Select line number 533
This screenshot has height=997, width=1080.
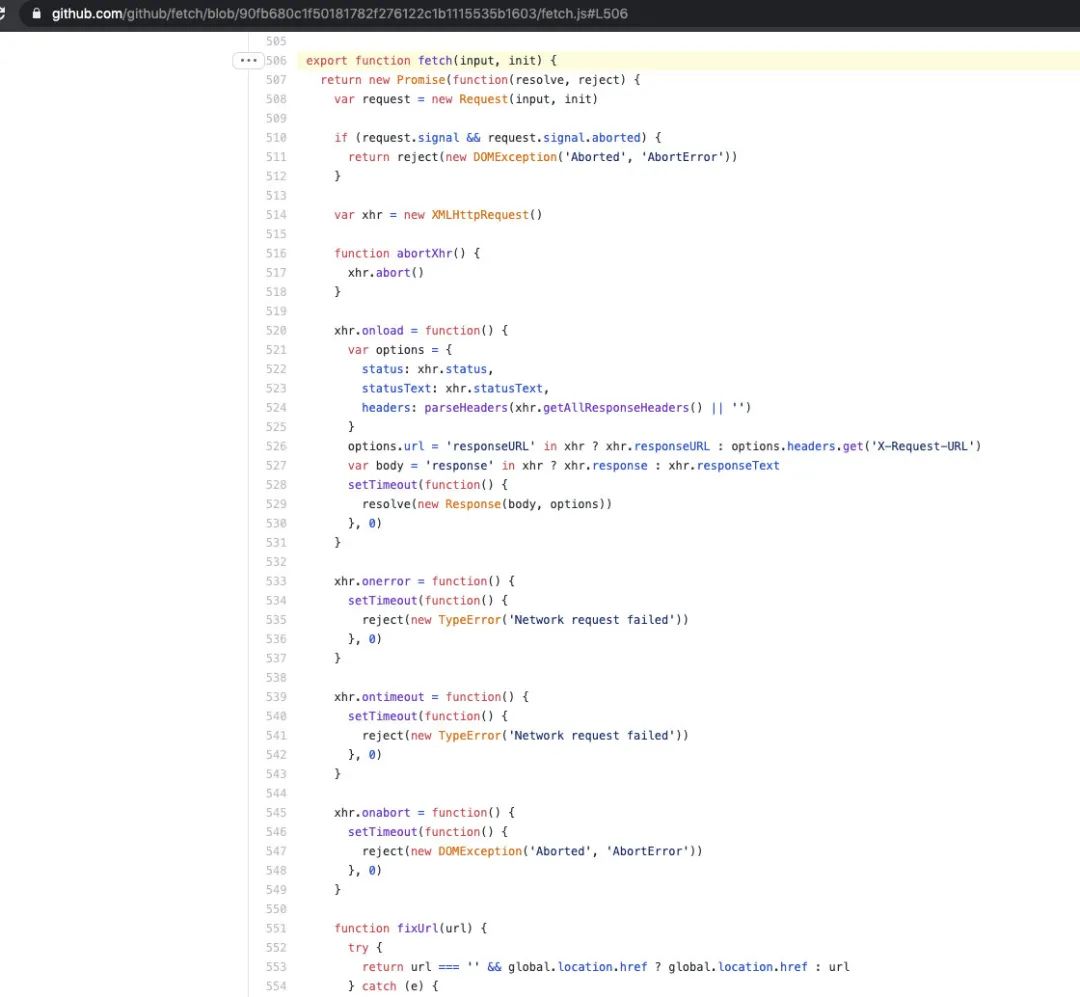pos(276,582)
